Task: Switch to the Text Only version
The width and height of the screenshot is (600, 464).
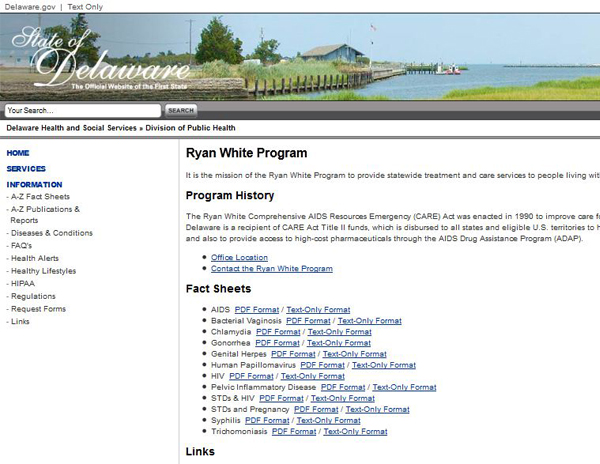Action: click(x=85, y=7)
